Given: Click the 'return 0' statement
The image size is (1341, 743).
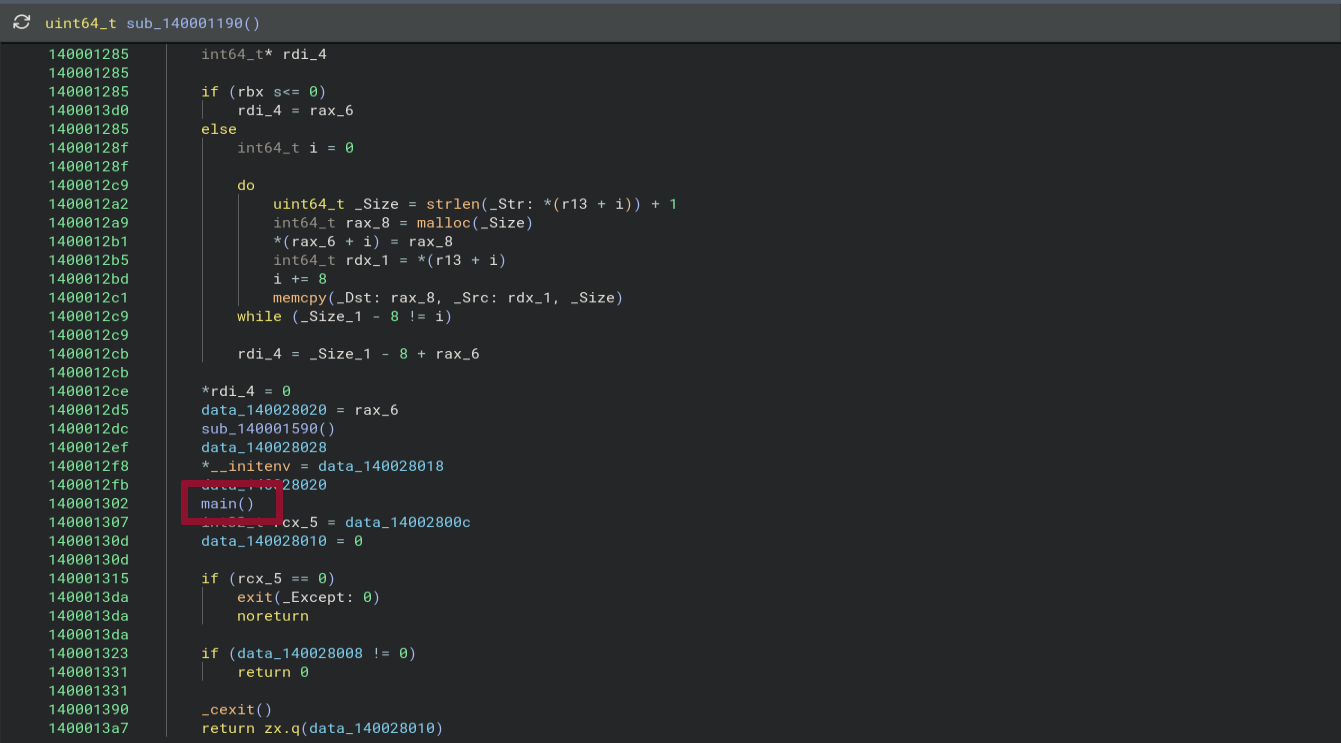Looking at the screenshot, I should (273, 673).
